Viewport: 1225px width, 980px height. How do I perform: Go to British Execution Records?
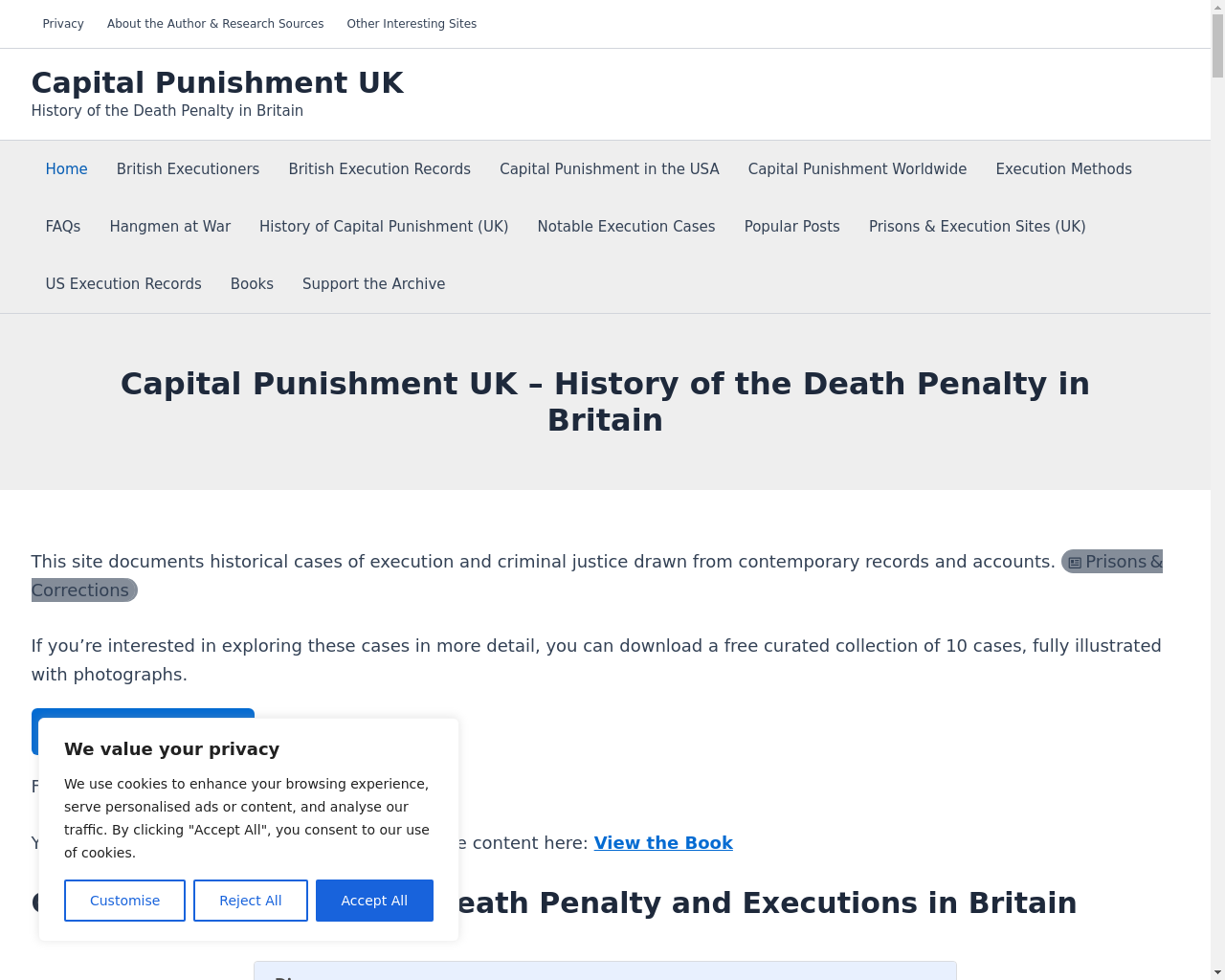point(380,169)
